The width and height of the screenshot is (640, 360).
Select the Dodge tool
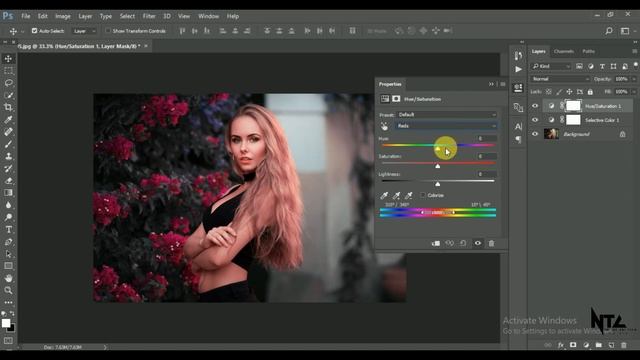click(8, 217)
